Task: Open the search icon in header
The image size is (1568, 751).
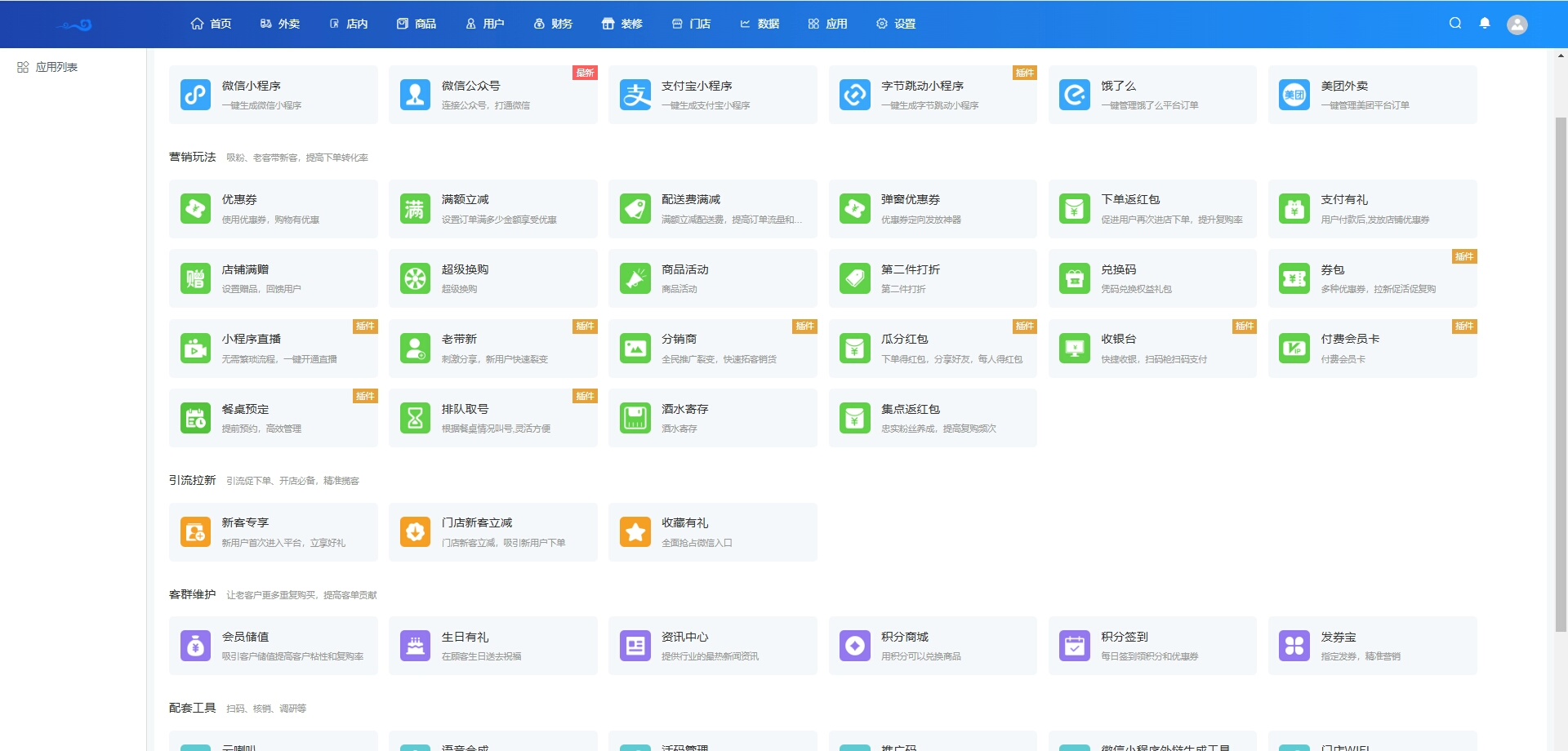Action: [x=1455, y=24]
